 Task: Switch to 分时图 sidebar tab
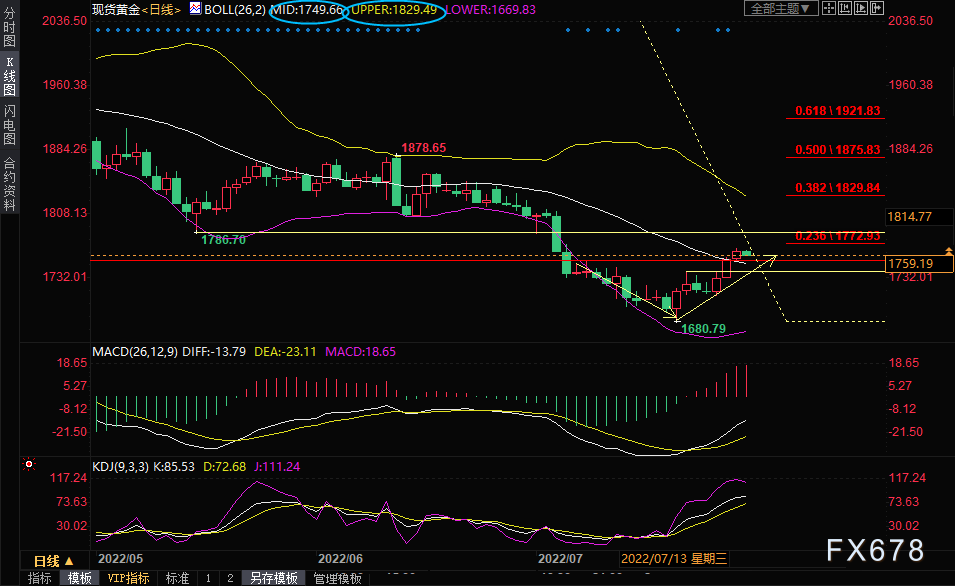coord(10,27)
